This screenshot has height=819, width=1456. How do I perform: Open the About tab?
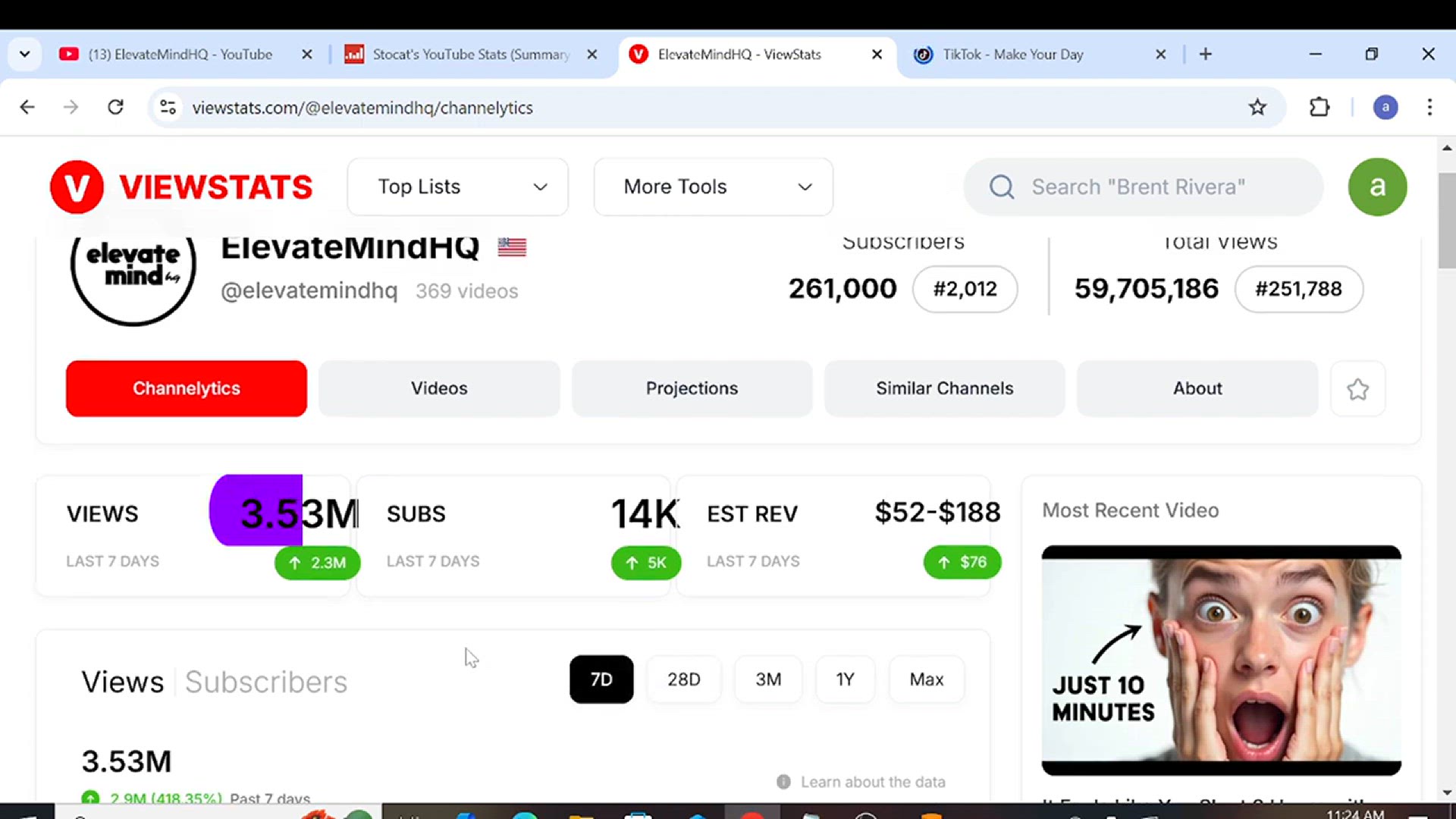(1197, 388)
